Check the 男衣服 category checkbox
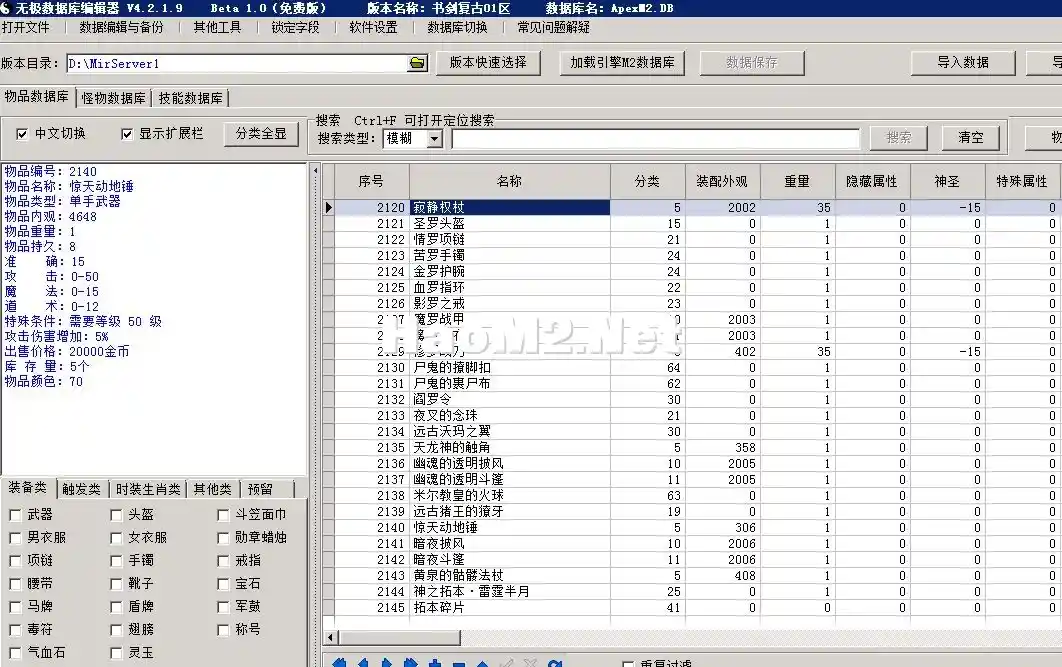The width and height of the screenshot is (1062, 667). (x=15, y=538)
